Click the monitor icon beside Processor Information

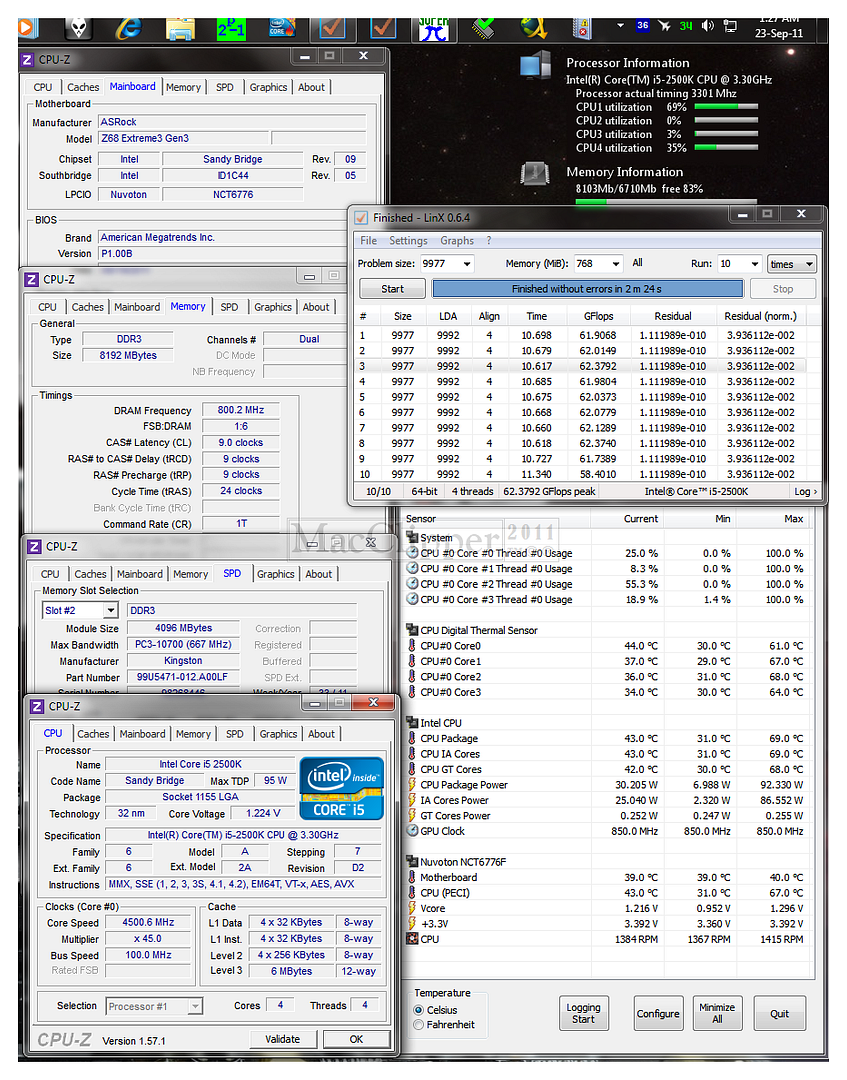pos(535,65)
